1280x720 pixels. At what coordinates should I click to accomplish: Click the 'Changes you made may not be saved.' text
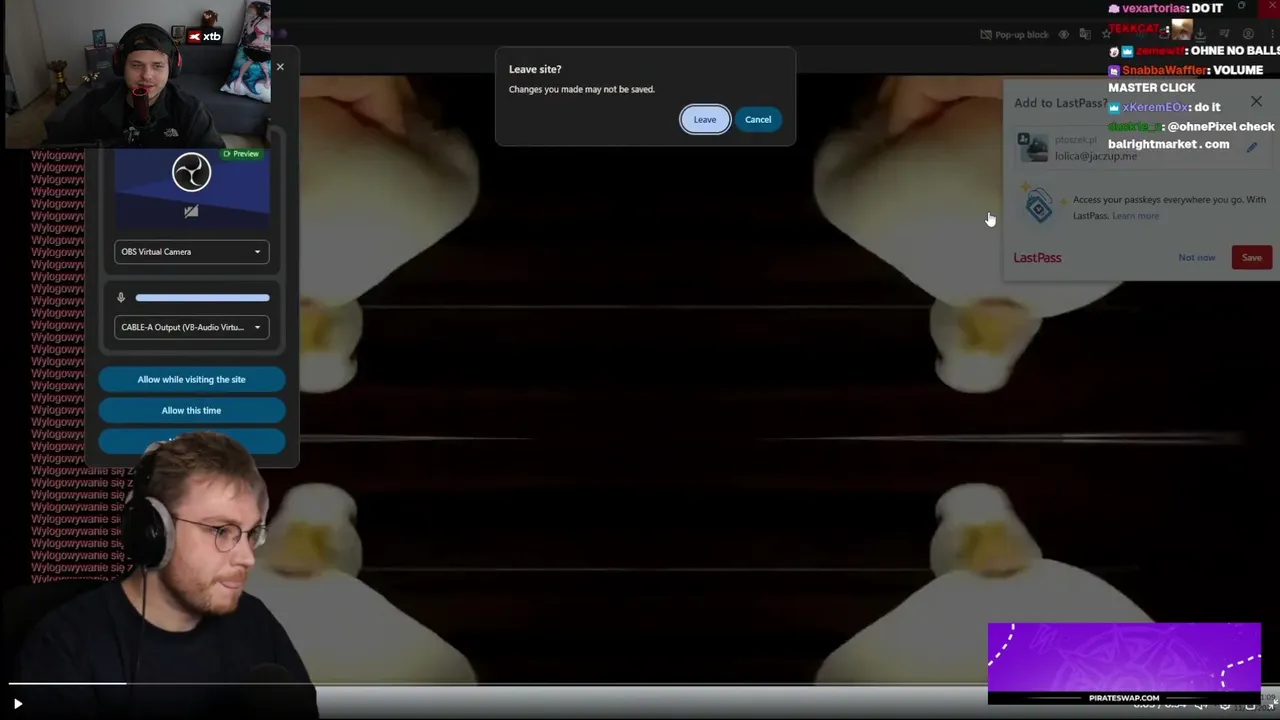point(582,90)
